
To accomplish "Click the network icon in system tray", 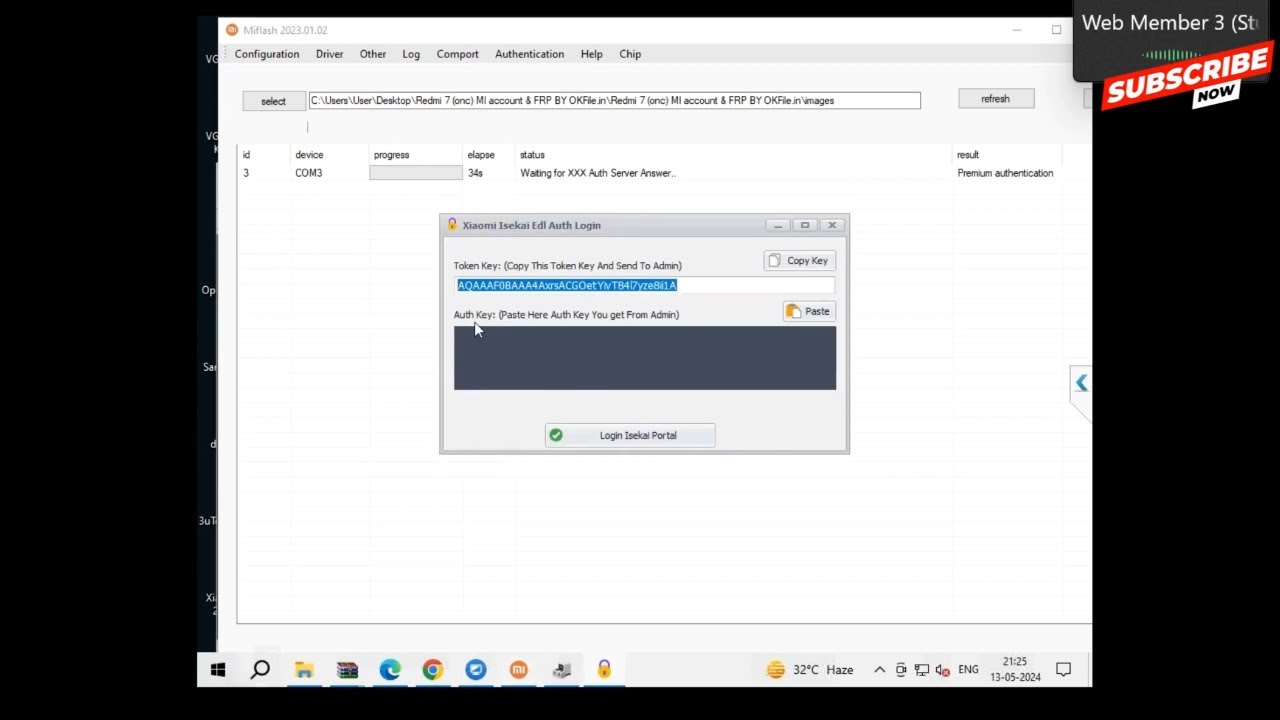I will 921,670.
